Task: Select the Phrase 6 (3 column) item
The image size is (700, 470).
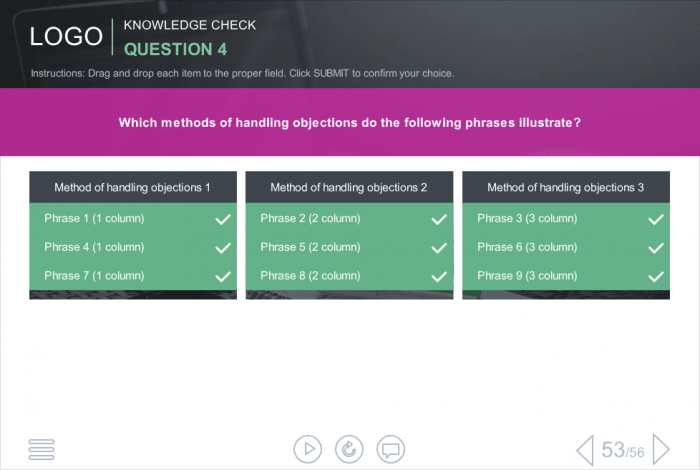Action: (566, 247)
